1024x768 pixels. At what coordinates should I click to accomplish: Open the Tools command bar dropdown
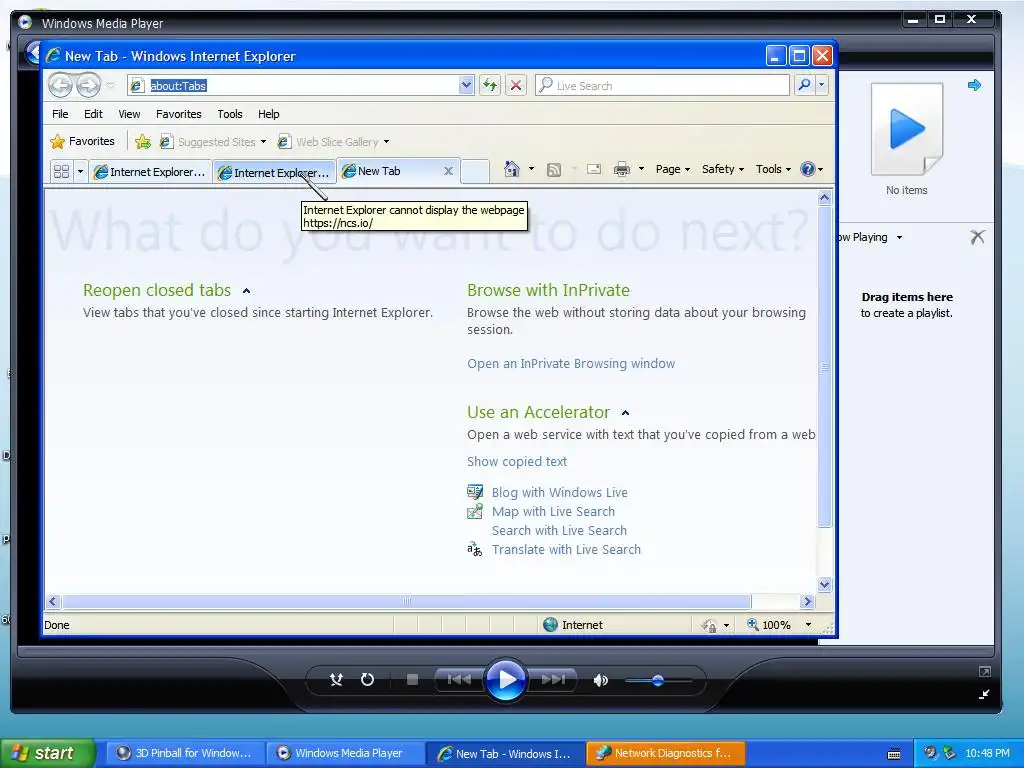tap(773, 169)
